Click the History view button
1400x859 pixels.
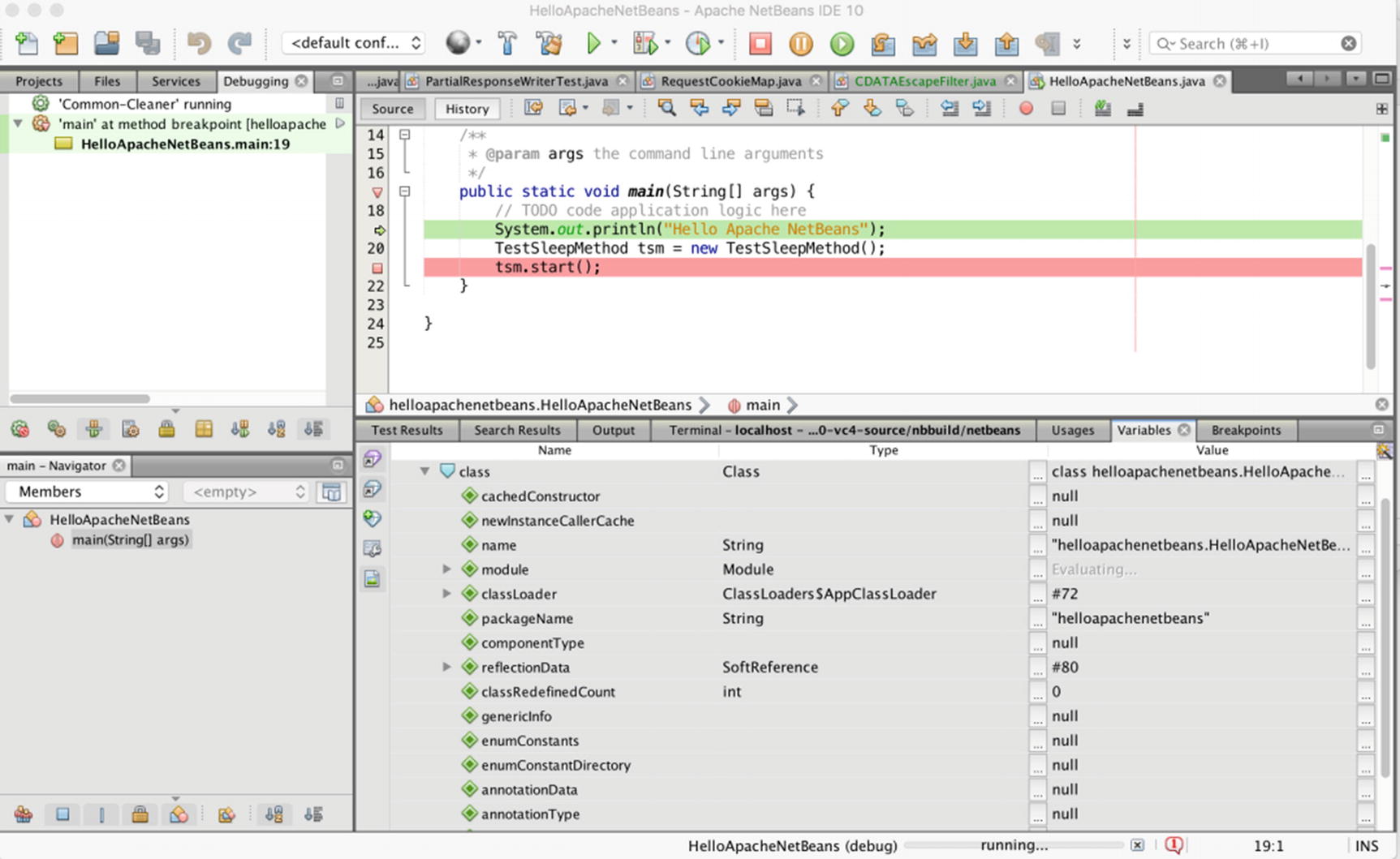467,109
